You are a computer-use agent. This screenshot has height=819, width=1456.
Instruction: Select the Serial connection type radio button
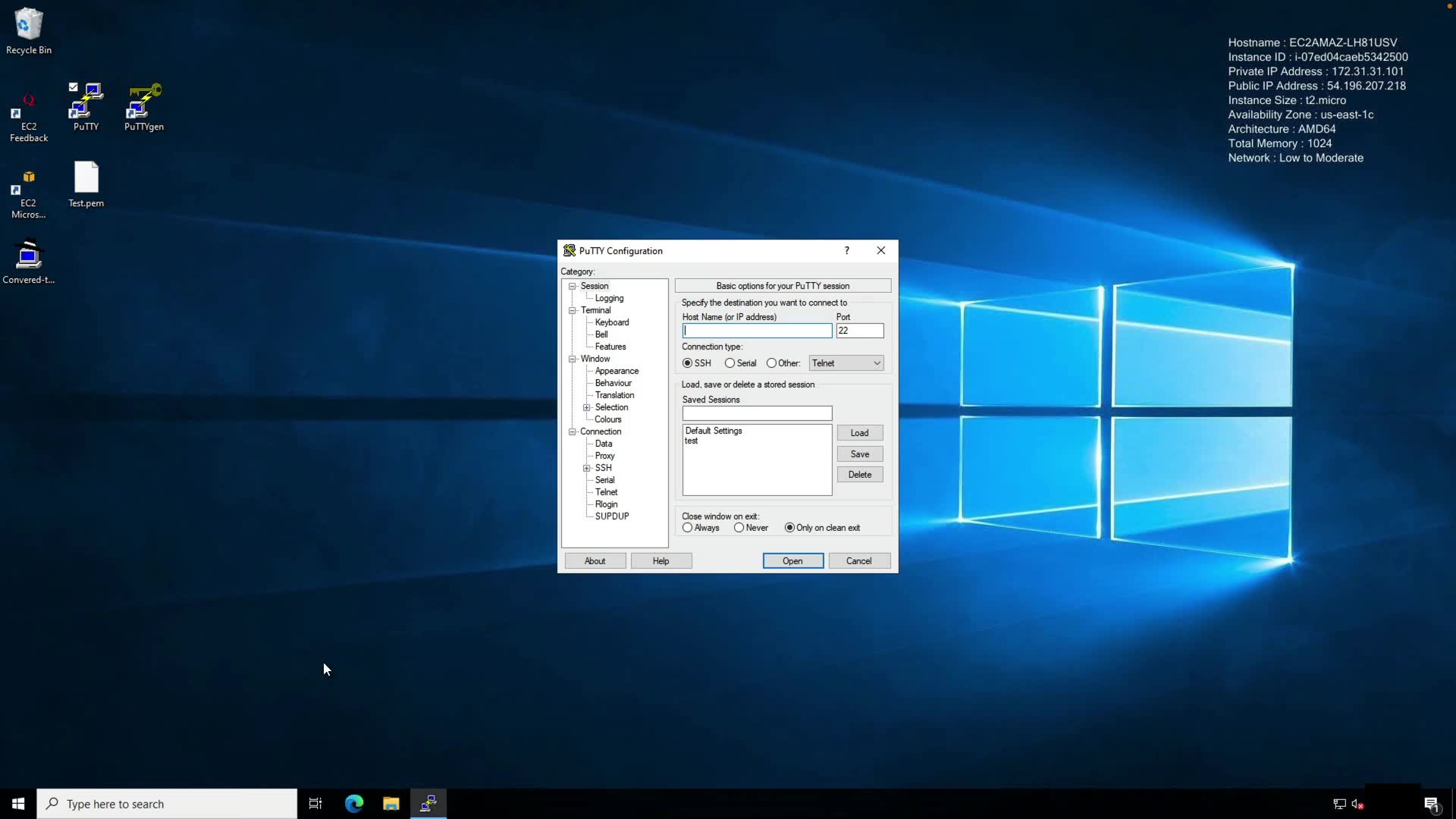pyautogui.click(x=730, y=363)
